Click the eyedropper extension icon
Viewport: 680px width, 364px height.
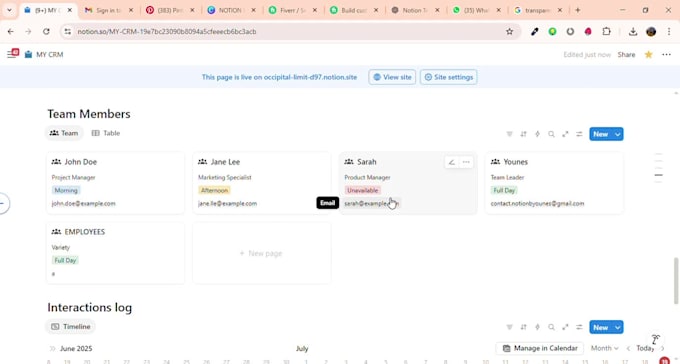(535, 32)
